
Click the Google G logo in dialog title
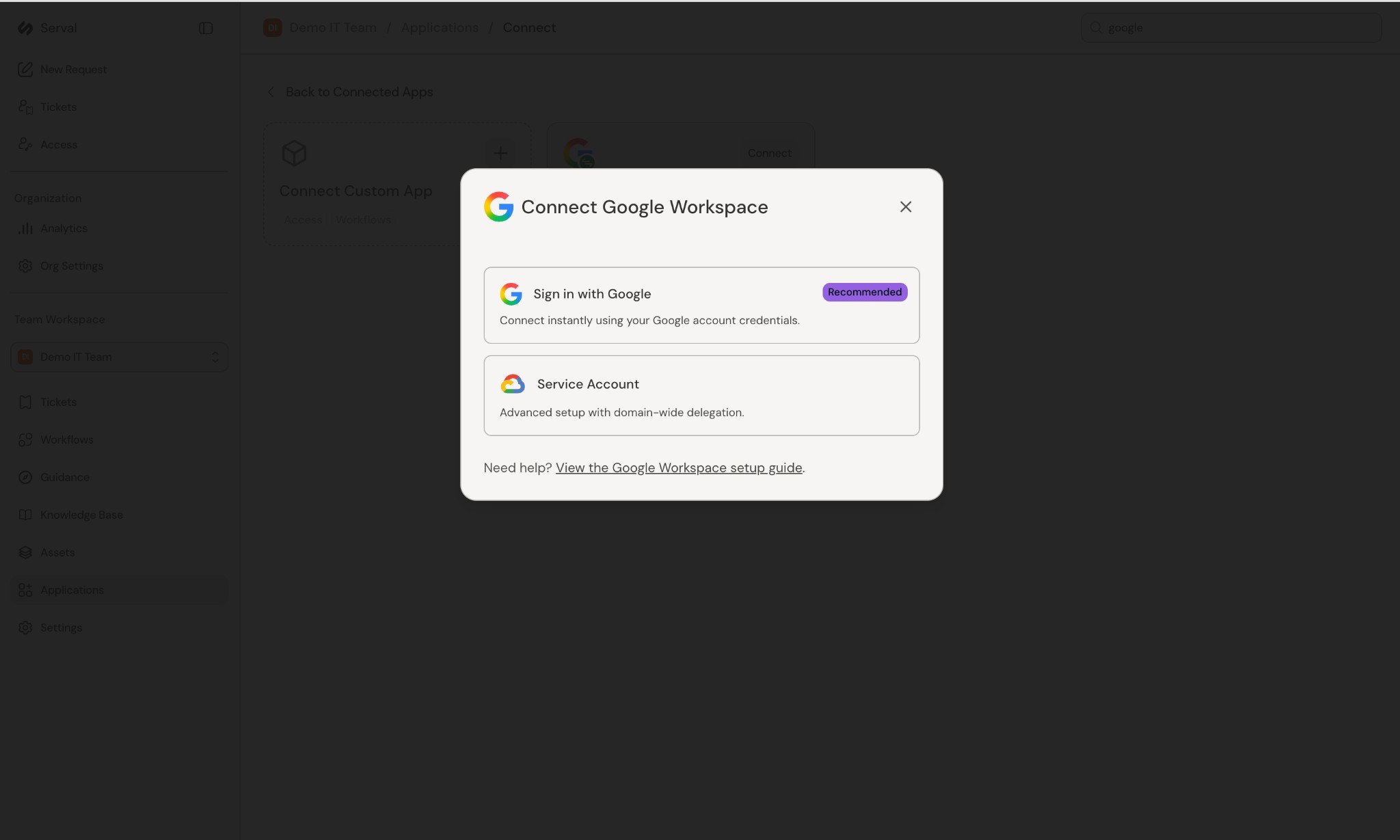[498, 206]
